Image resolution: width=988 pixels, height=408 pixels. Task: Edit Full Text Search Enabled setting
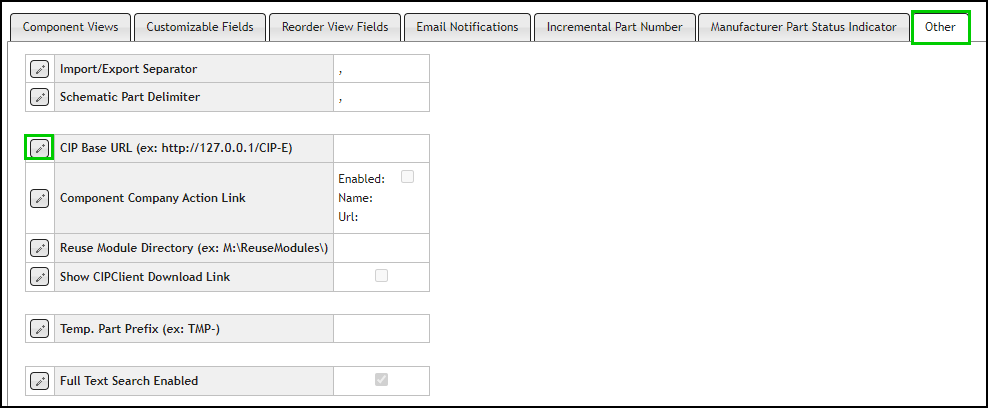[40, 381]
